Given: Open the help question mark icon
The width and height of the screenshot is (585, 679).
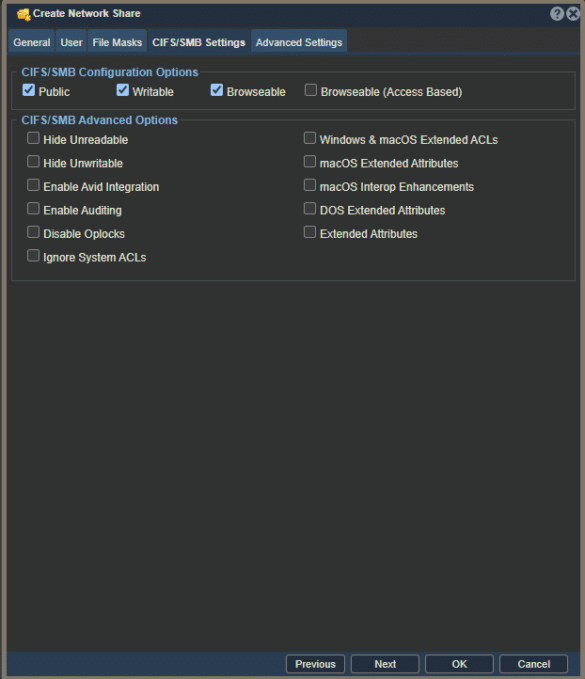Looking at the screenshot, I should pyautogui.click(x=557, y=14).
